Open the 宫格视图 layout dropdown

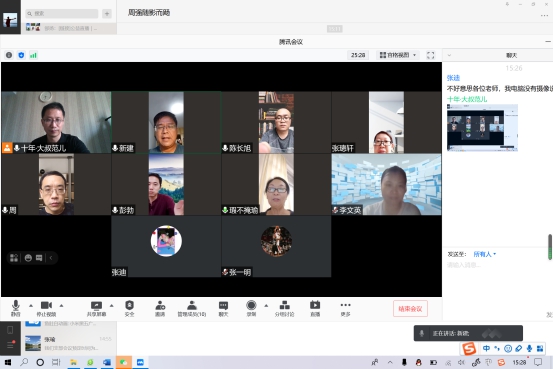[x=398, y=55]
